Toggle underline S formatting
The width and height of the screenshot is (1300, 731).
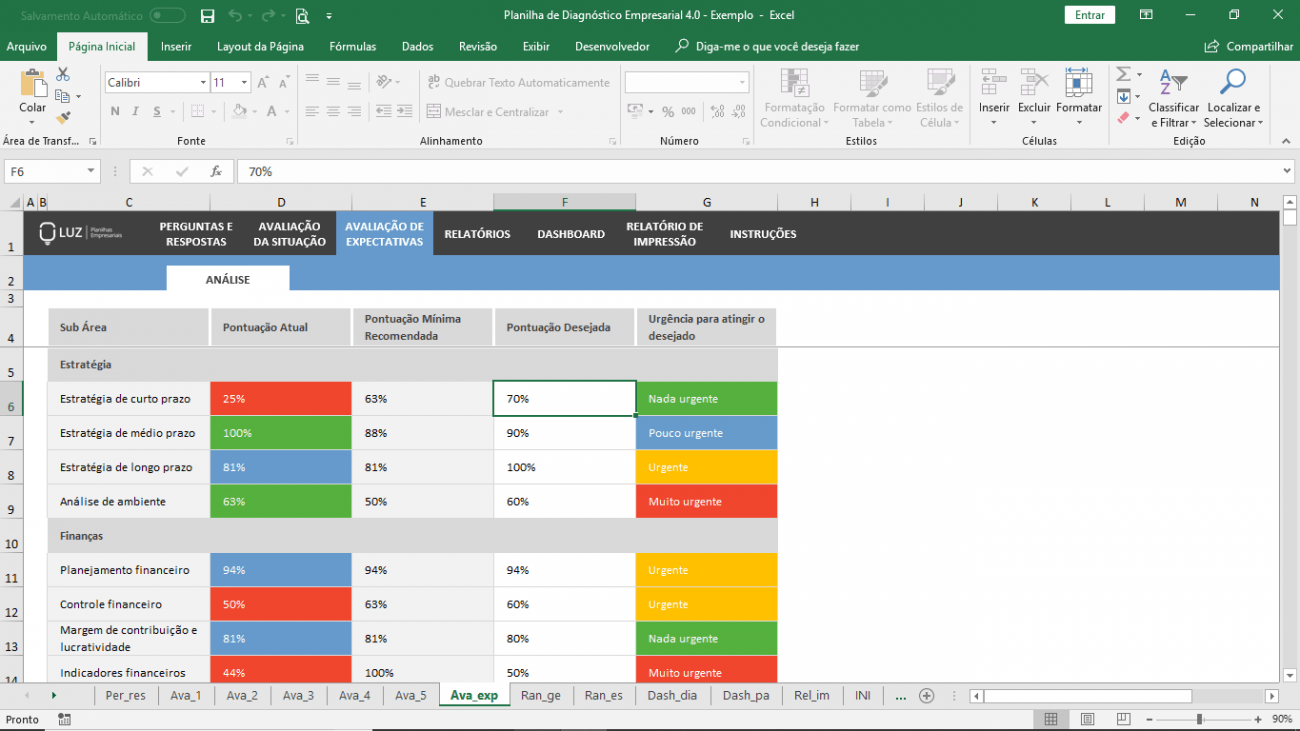tap(155, 112)
